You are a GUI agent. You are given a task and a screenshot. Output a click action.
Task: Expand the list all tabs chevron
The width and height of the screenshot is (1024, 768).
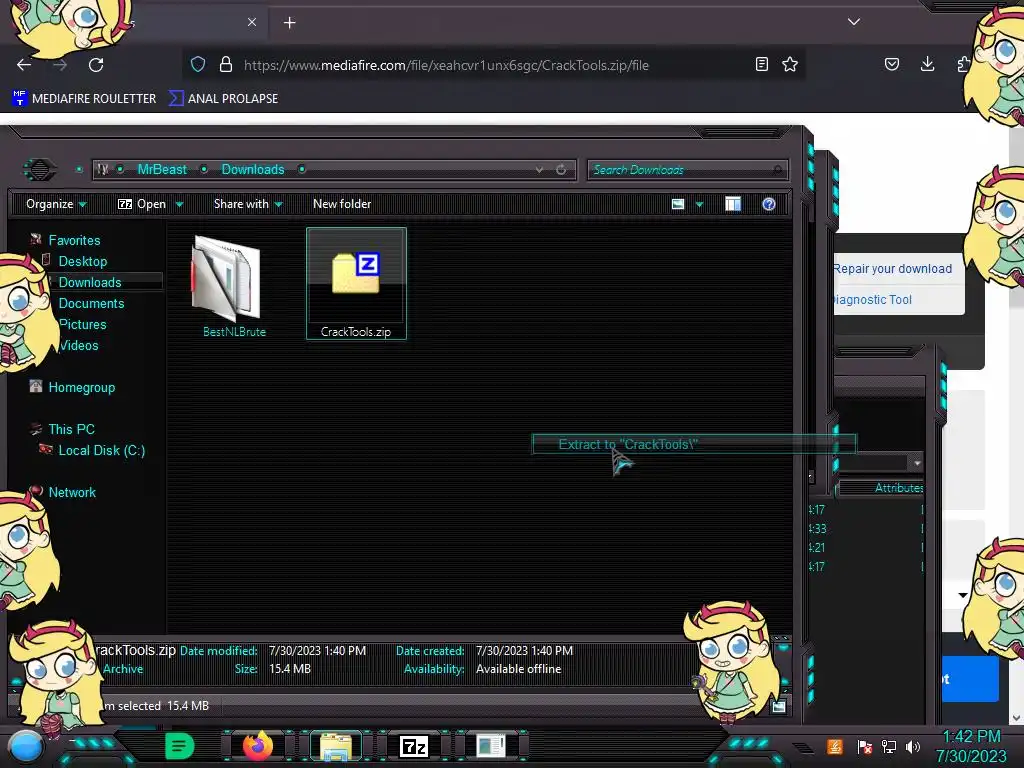point(854,22)
